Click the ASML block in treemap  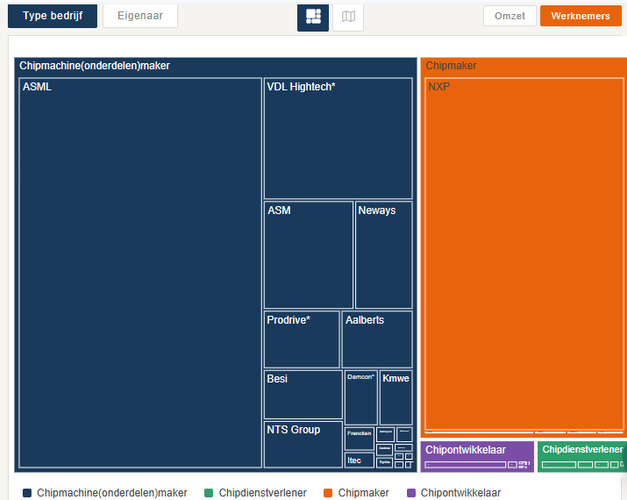(x=140, y=273)
